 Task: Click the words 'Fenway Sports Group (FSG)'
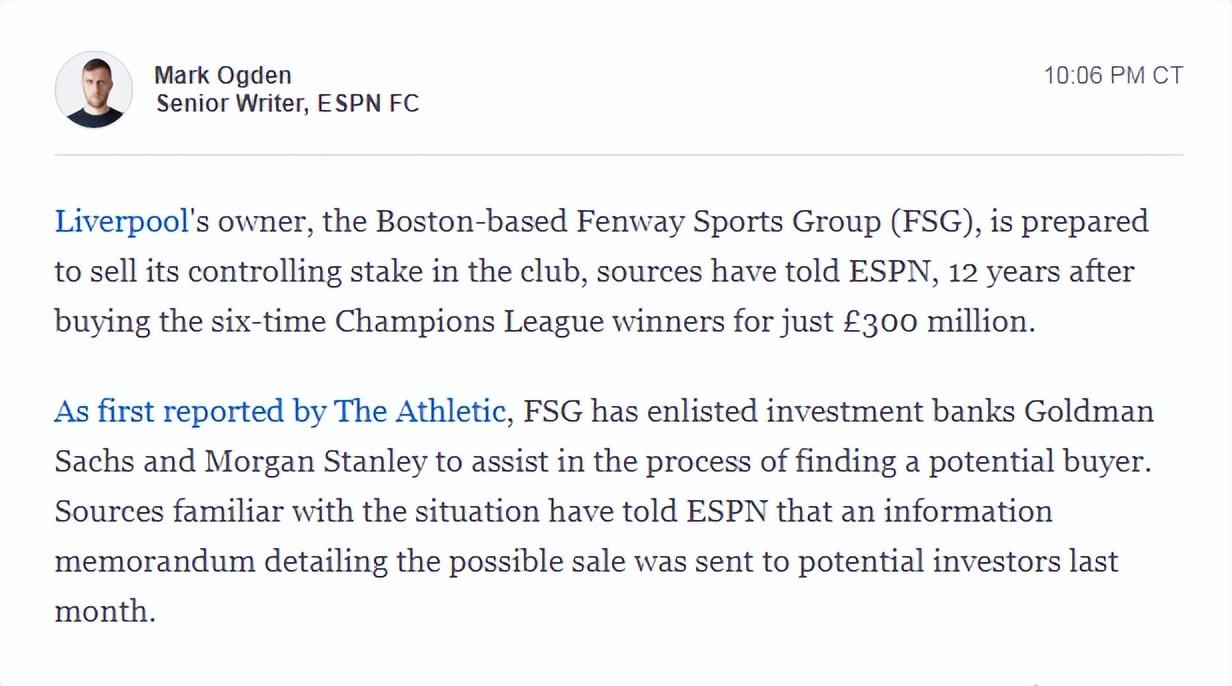tap(778, 222)
